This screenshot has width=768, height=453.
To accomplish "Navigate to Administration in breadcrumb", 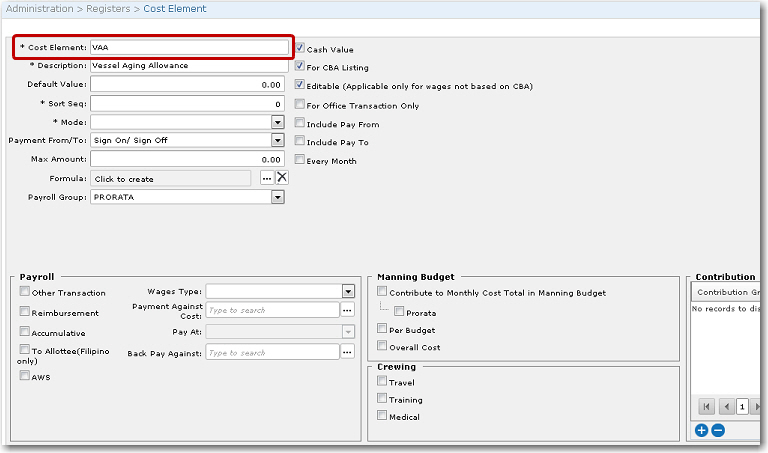I will (39, 9).
